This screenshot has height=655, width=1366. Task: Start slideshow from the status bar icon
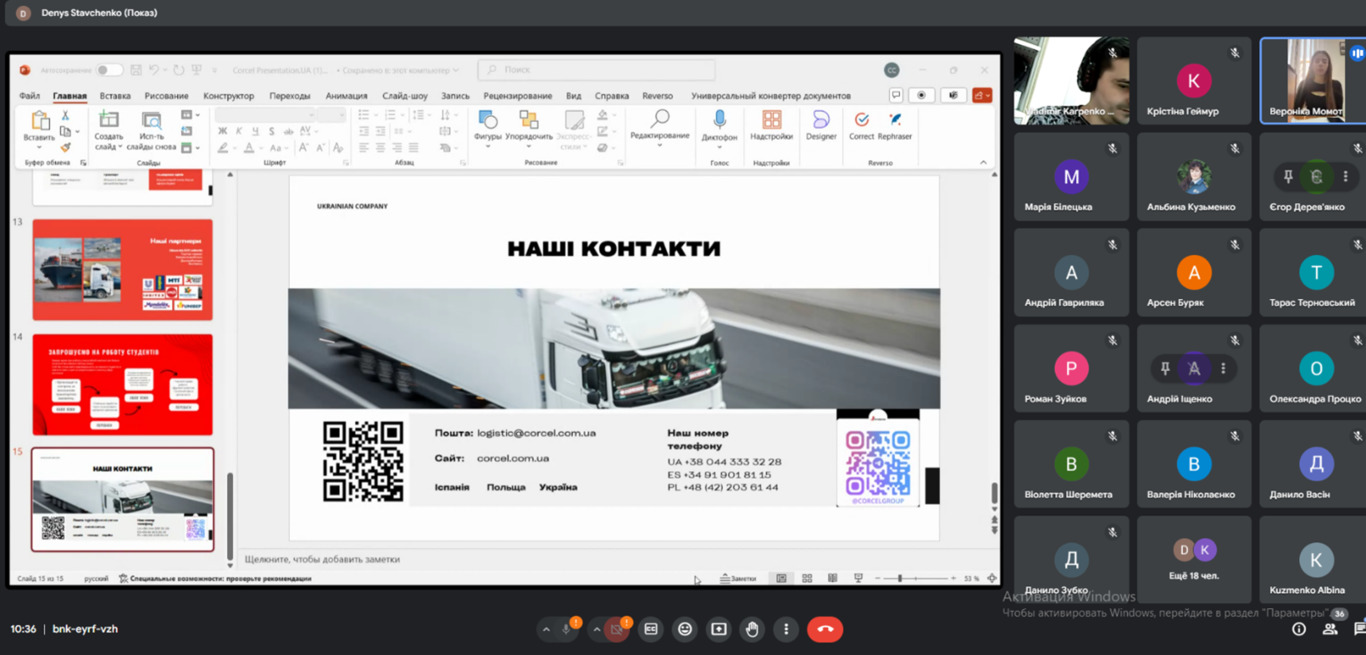[858, 578]
